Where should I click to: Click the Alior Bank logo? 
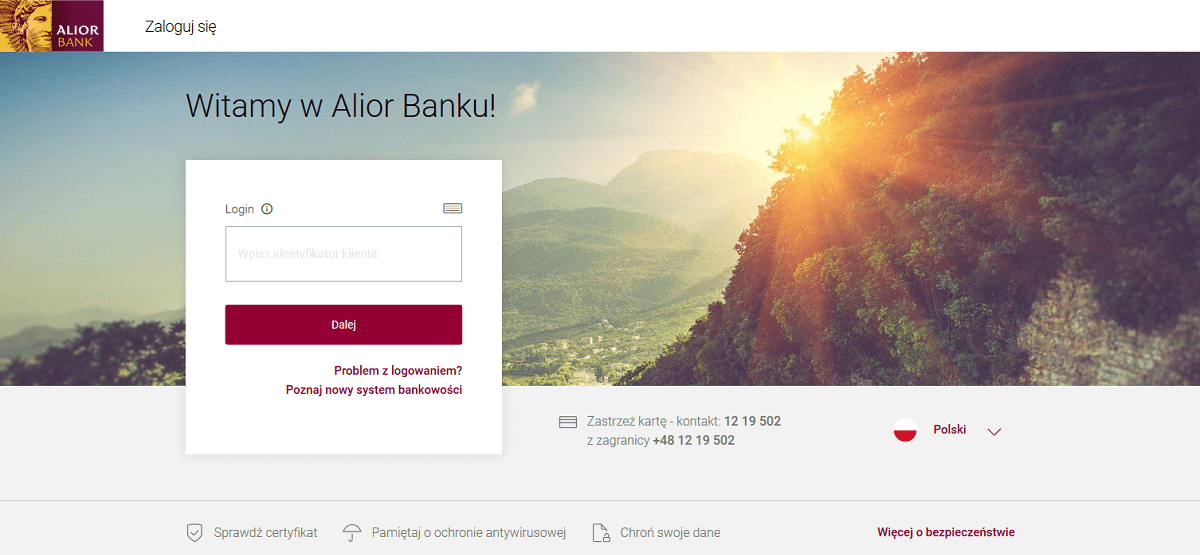coord(51,26)
